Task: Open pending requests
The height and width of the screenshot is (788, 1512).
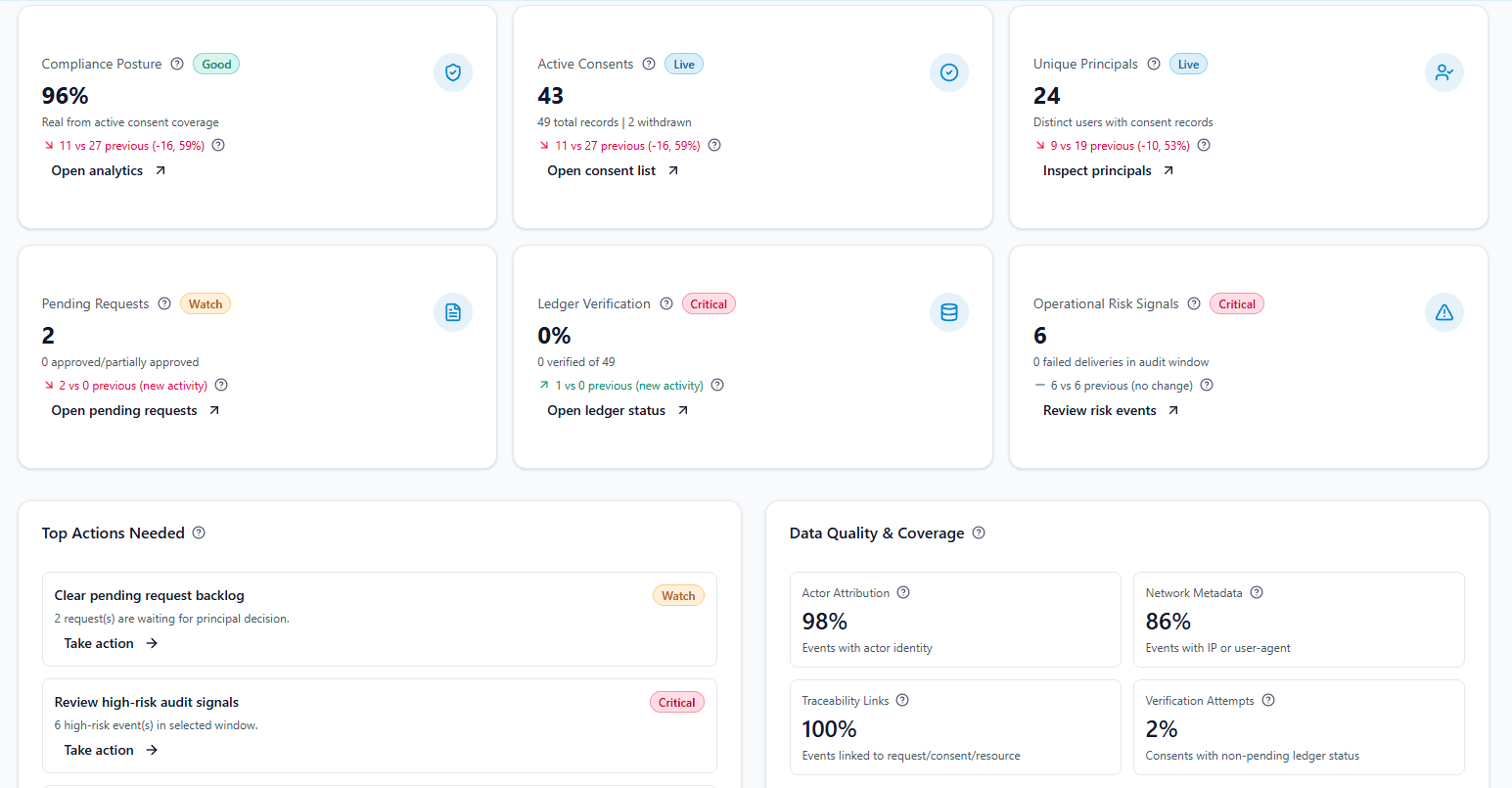Action: [x=124, y=410]
